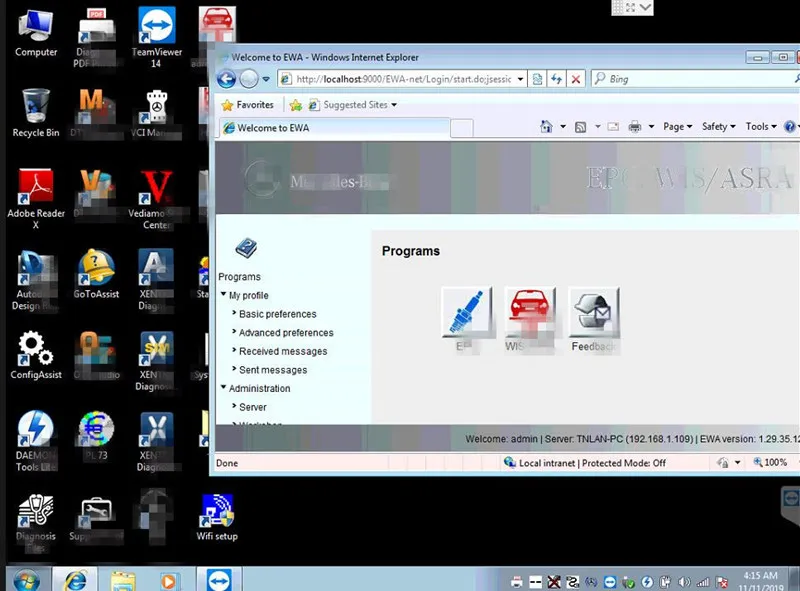Click the Programs sidebar link
The height and width of the screenshot is (591, 800).
pyautogui.click(x=239, y=277)
